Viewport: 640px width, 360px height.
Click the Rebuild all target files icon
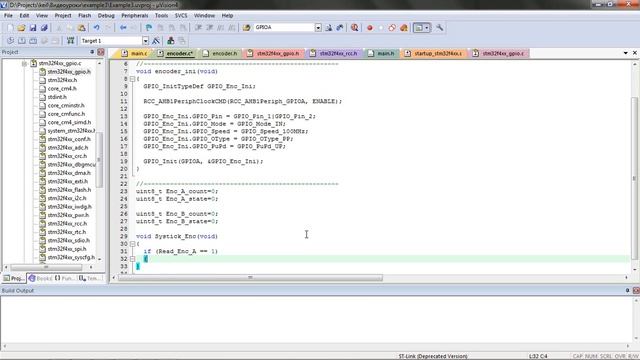coord(33,41)
